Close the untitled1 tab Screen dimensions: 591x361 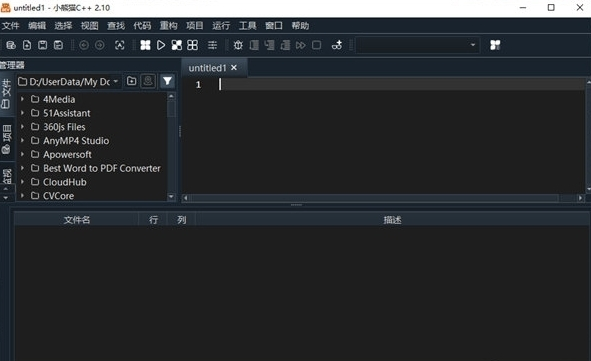pos(234,67)
